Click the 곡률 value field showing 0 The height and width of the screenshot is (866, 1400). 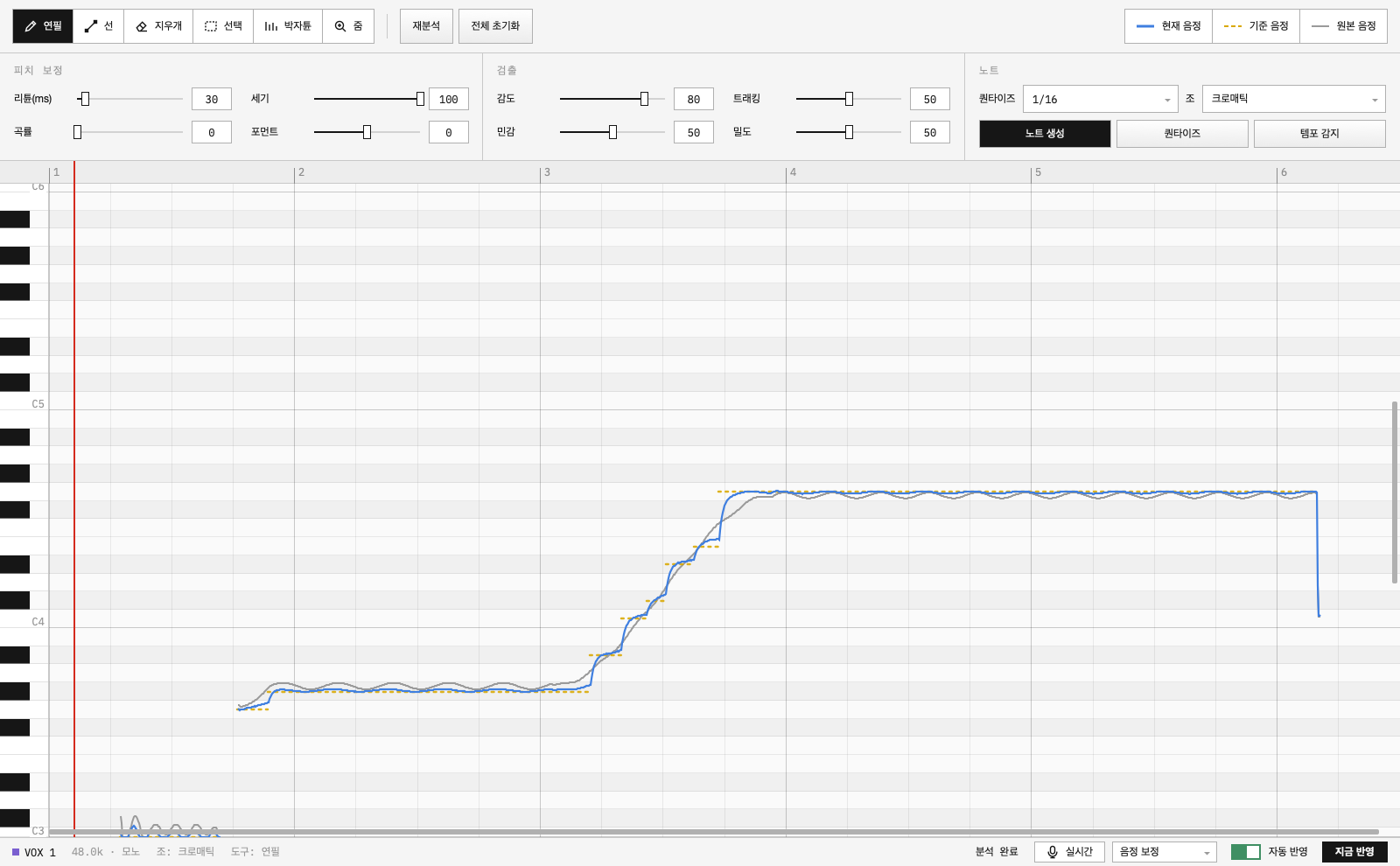tap(212, 132)
